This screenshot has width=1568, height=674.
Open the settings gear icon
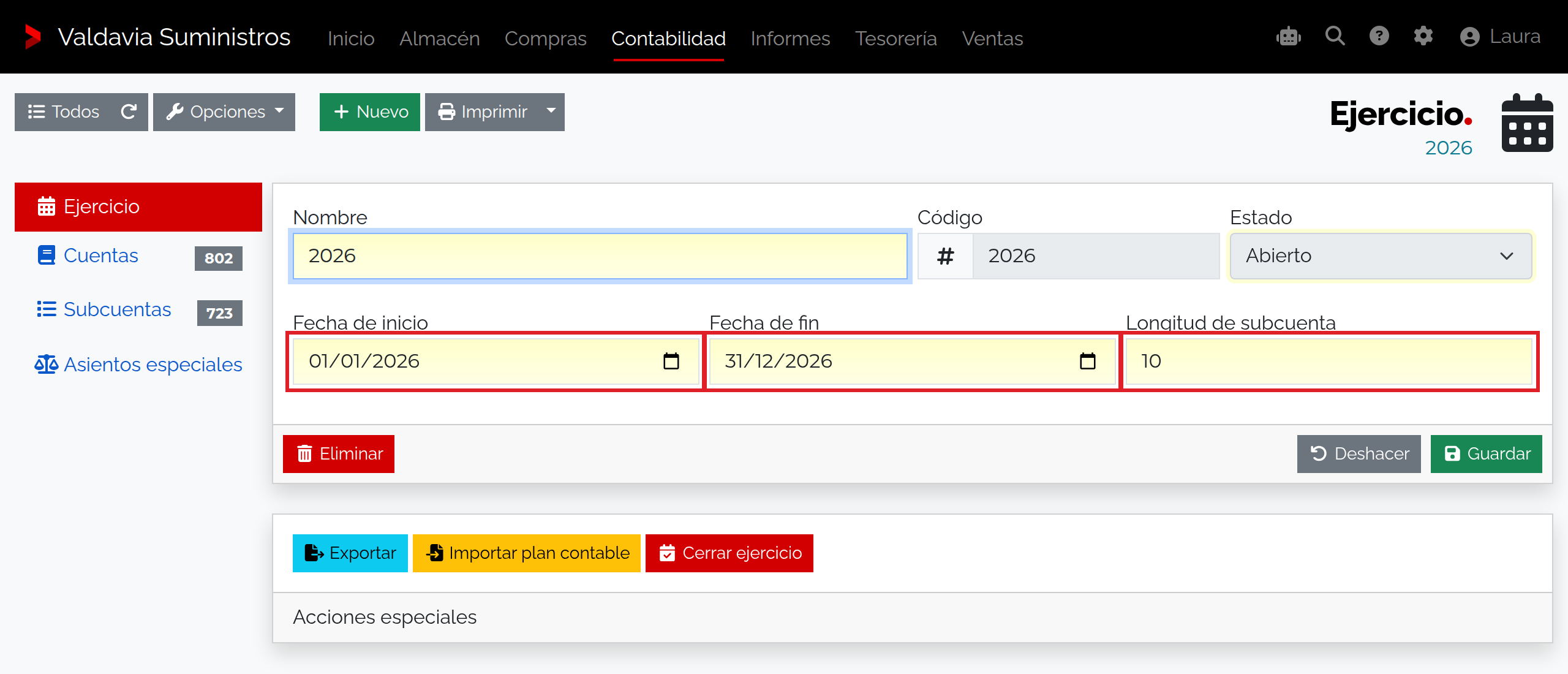click(1423, 36)
